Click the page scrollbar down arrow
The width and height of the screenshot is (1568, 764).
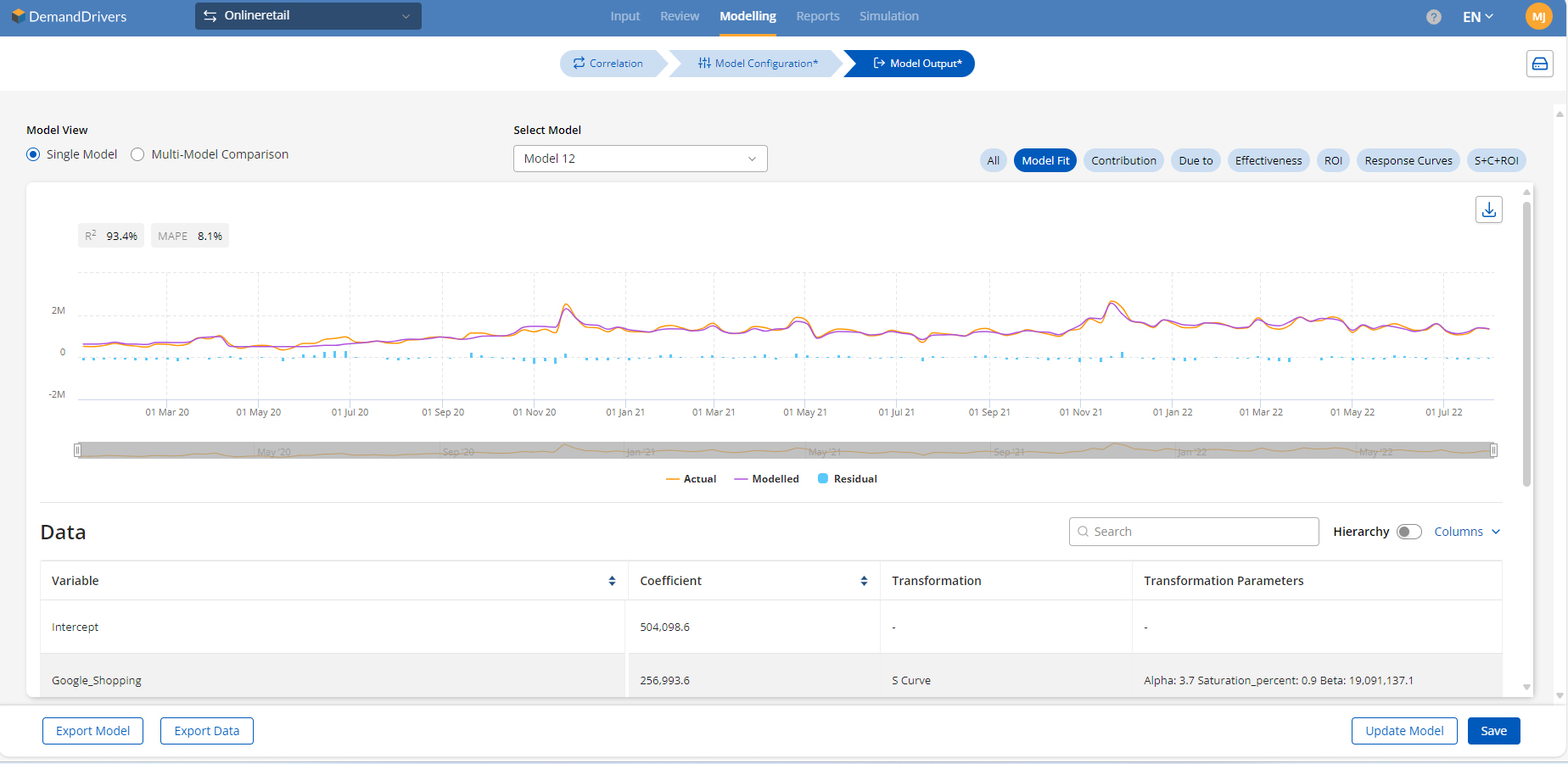1560,695
